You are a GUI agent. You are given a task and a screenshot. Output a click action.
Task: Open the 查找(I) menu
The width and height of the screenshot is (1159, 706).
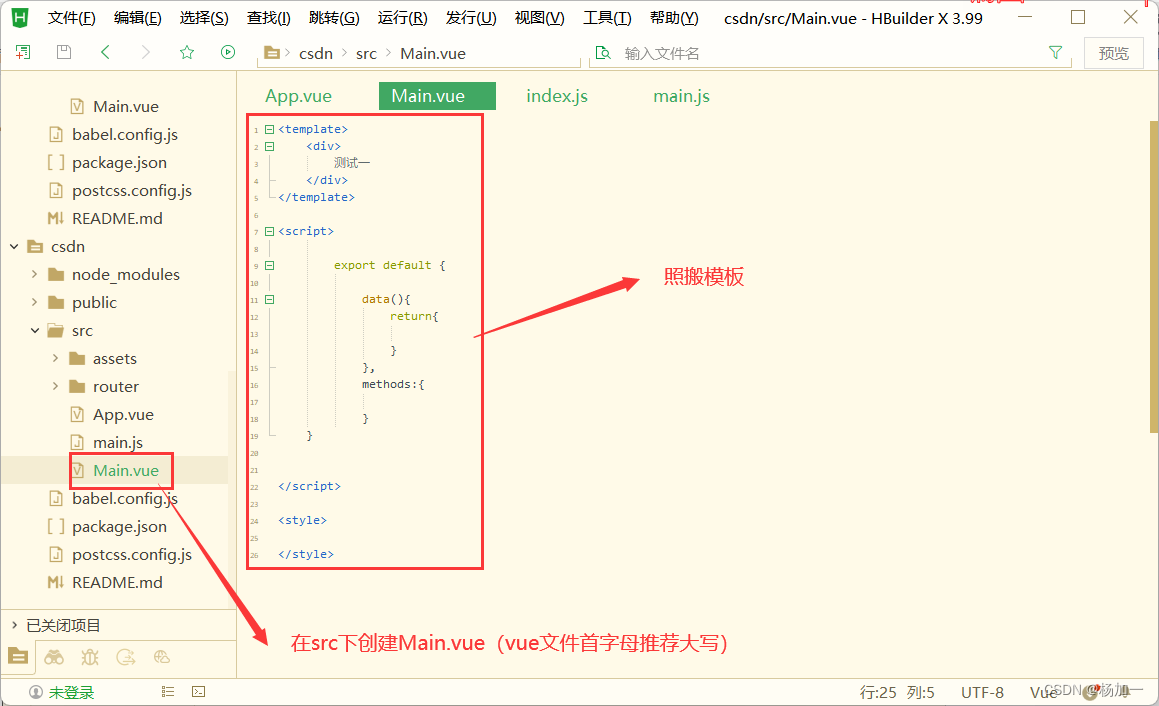pos(268,18)
